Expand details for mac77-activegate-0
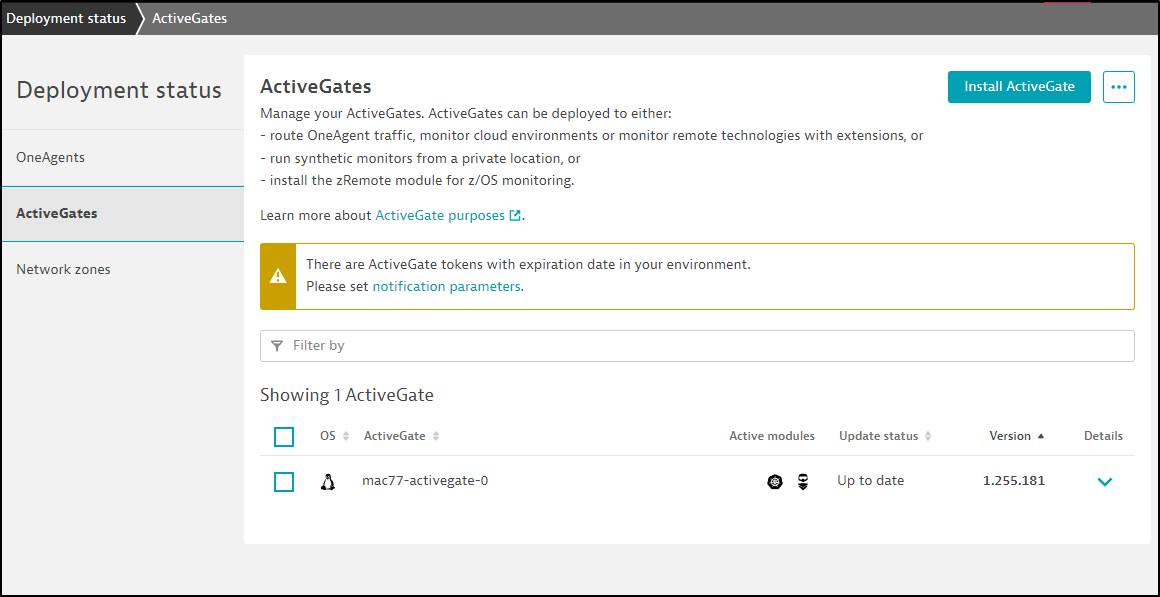Image resolution: width=1160 pixels, height=597 pixels. click(1105, 482)
